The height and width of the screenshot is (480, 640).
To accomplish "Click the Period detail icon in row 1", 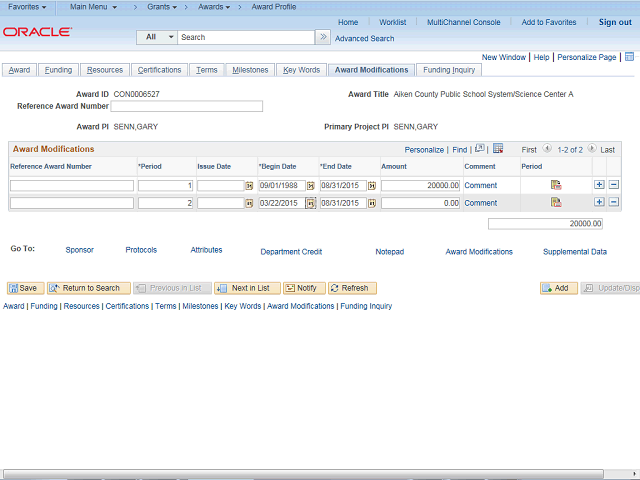I will (x=556, y=185).
